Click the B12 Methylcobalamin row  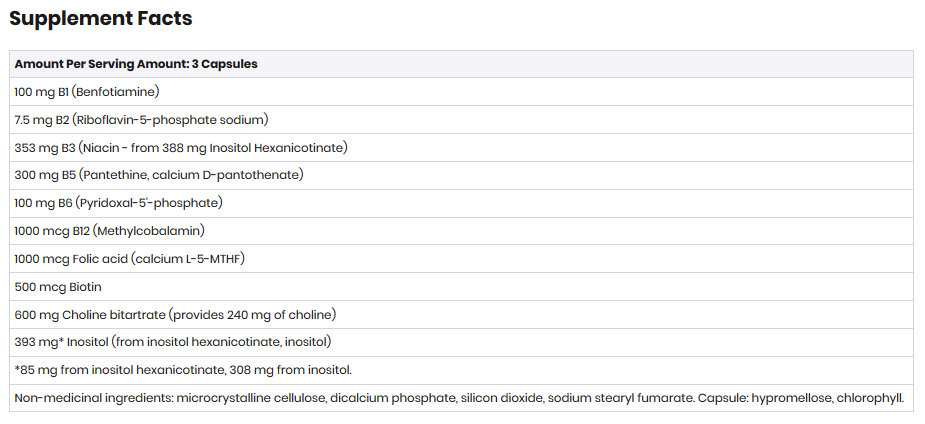[109, 231]
